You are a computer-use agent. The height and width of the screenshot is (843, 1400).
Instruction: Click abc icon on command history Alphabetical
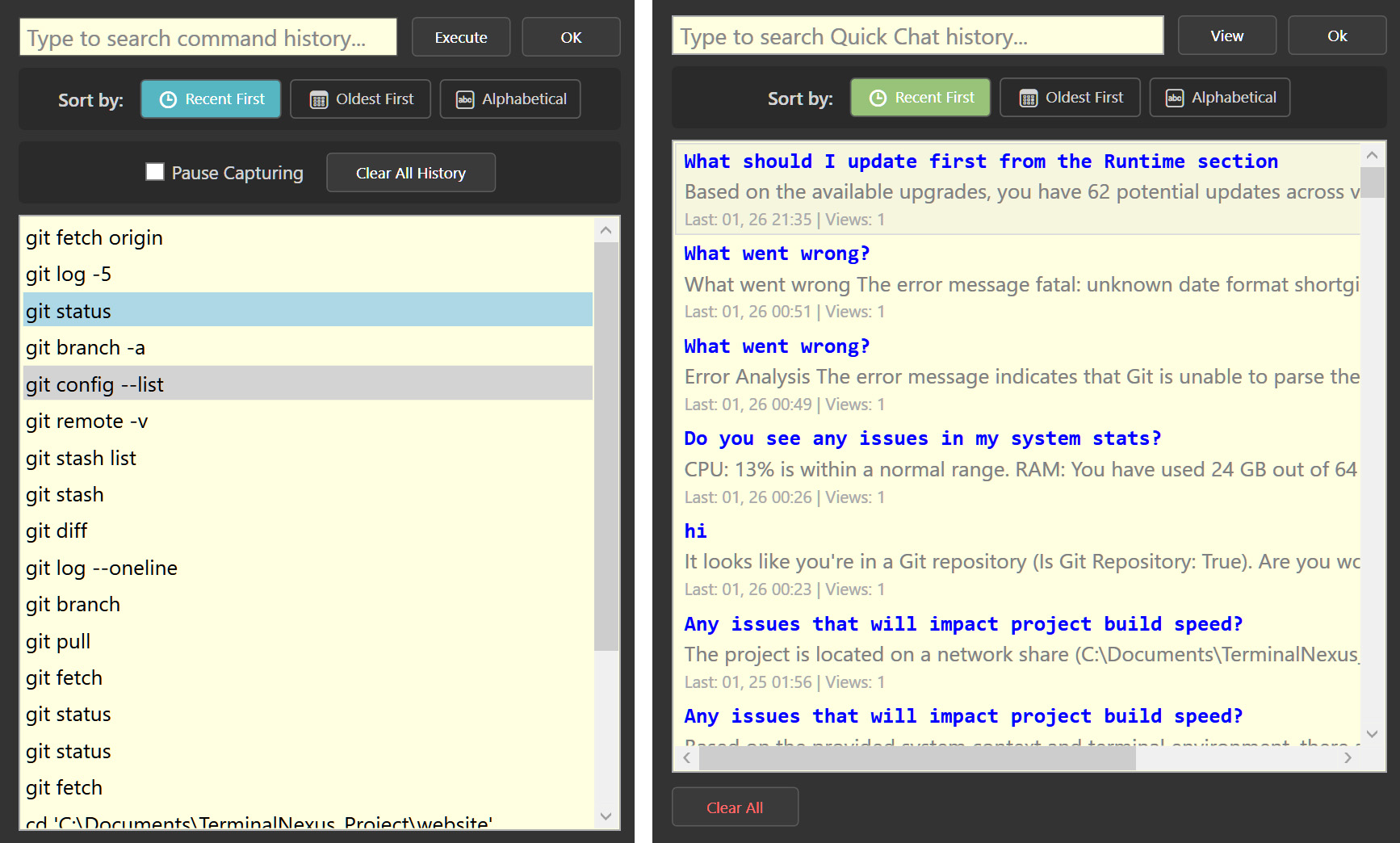465,99
